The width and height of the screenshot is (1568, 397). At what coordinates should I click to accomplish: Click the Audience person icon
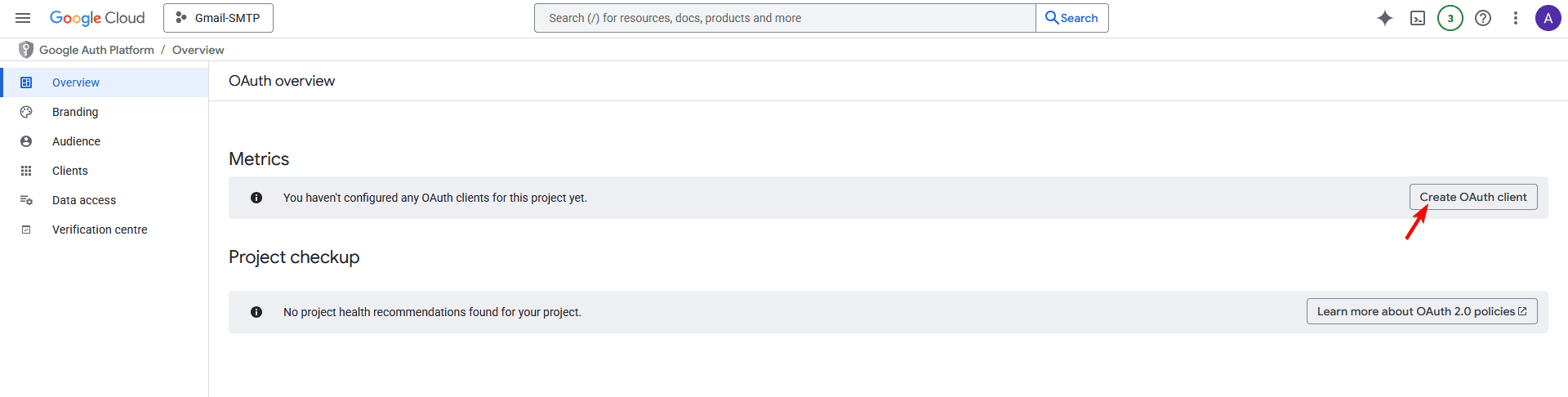pos(26,141)
